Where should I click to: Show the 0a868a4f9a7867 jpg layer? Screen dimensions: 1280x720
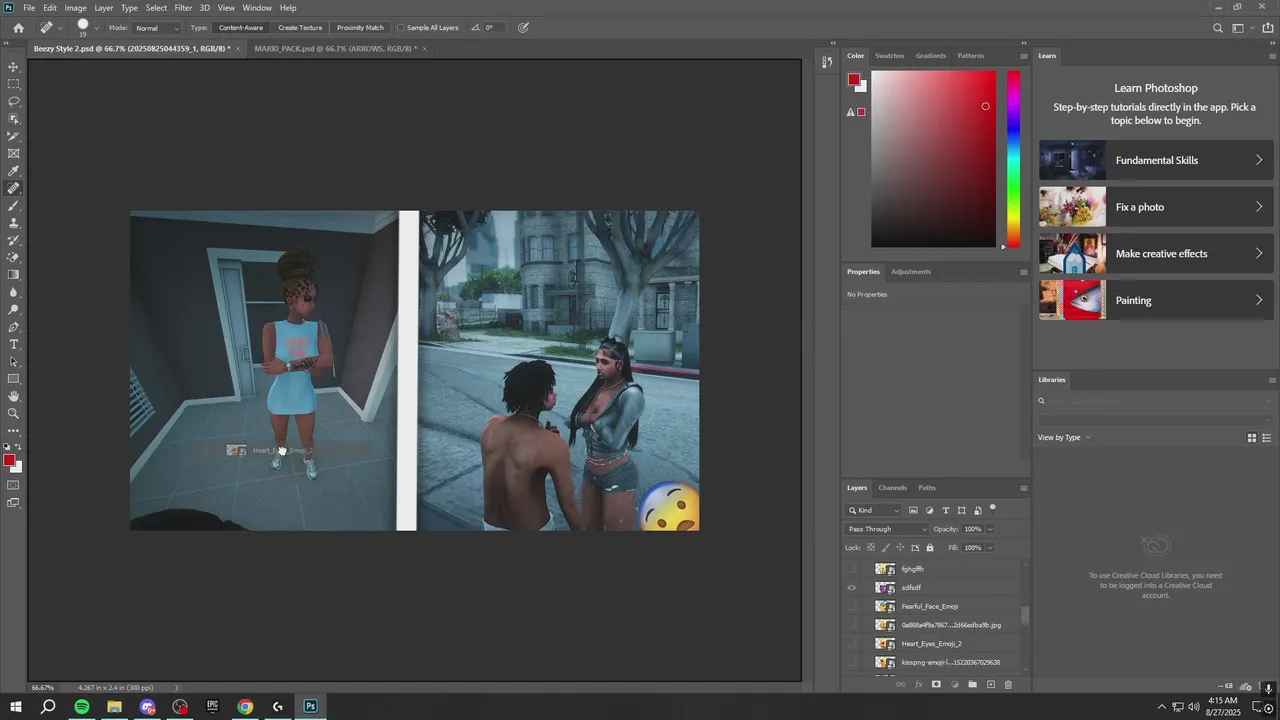(852, 625)
